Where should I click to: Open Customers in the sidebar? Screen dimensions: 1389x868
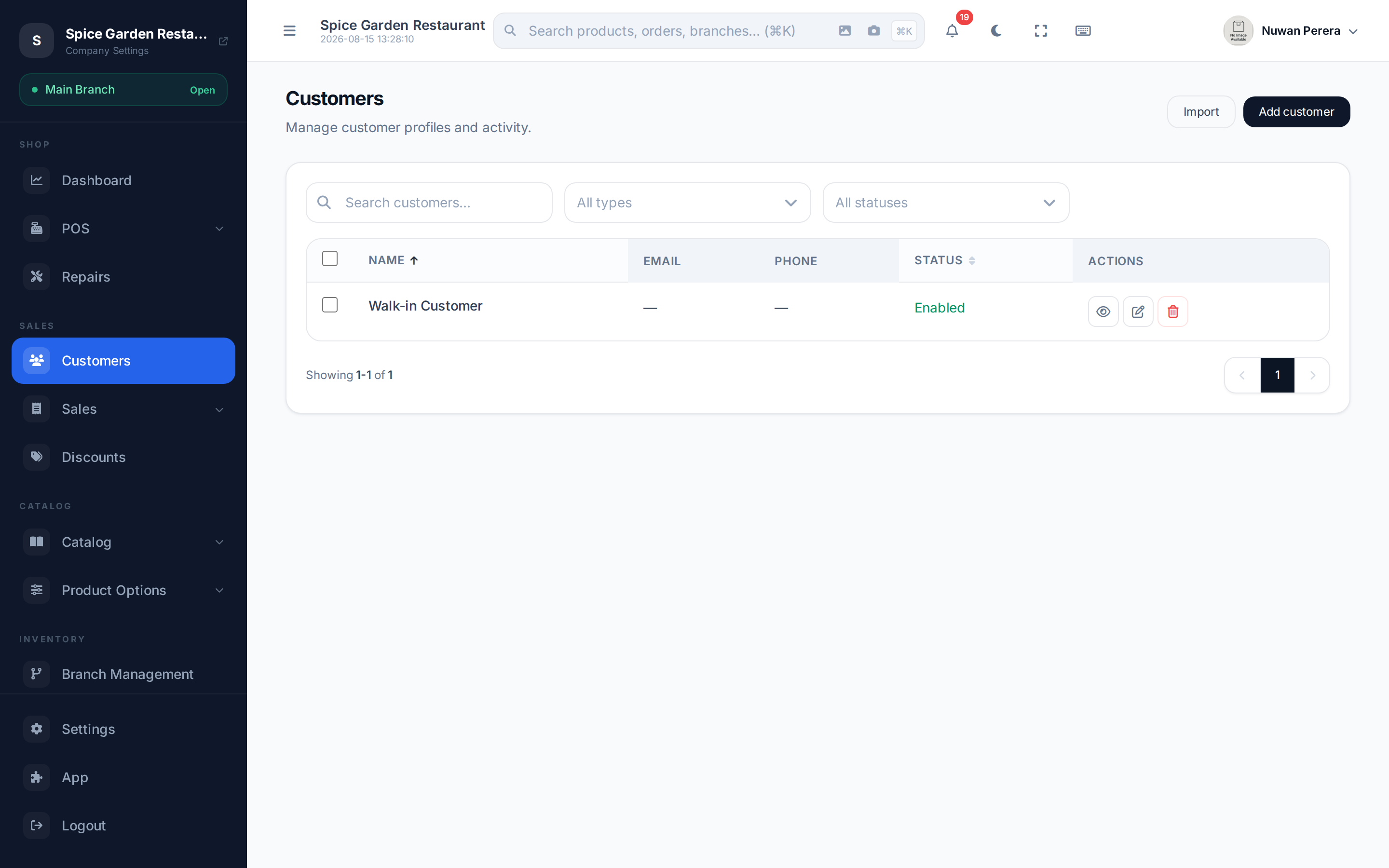coord(123,361)
